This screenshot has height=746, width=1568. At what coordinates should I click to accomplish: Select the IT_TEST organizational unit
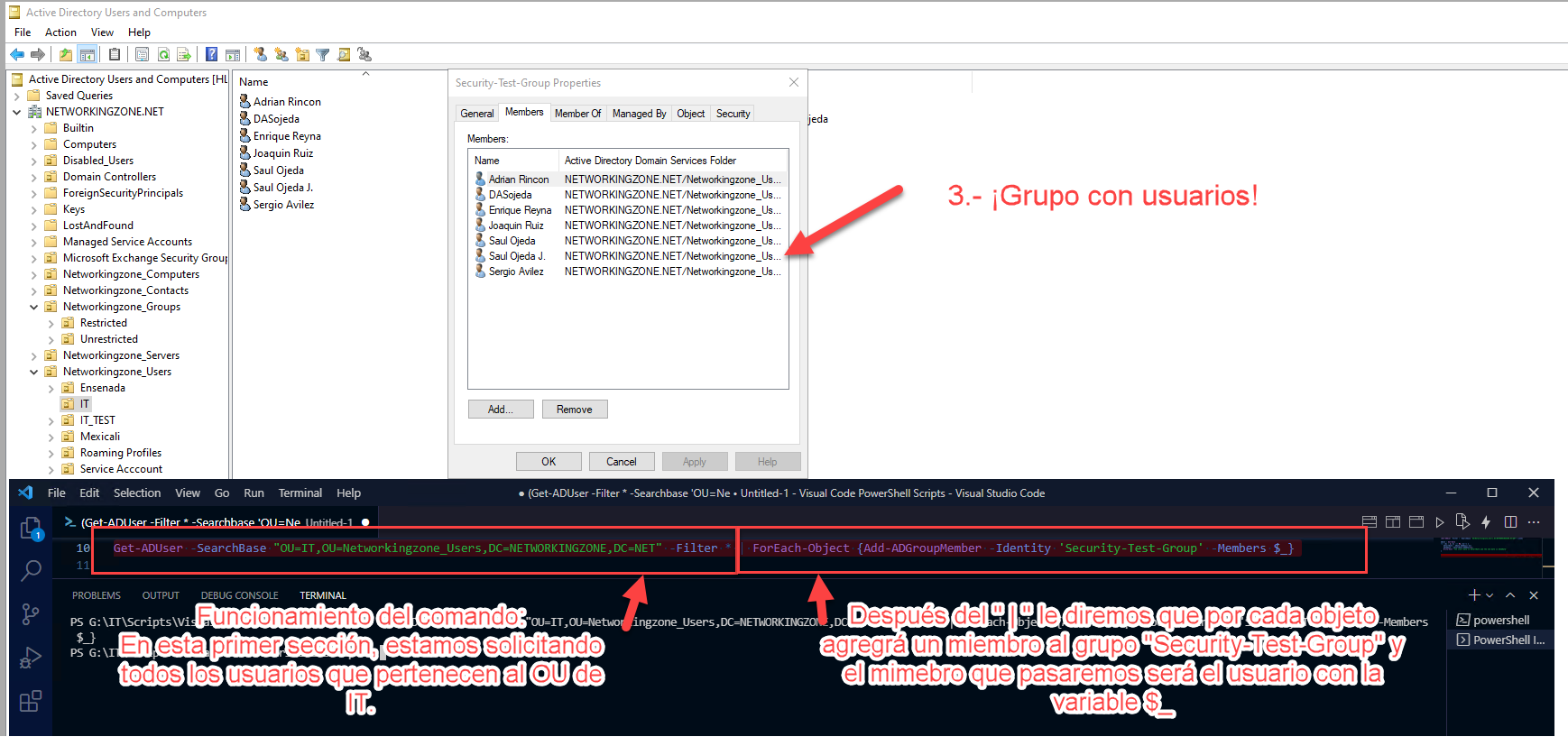coord(97,420)
